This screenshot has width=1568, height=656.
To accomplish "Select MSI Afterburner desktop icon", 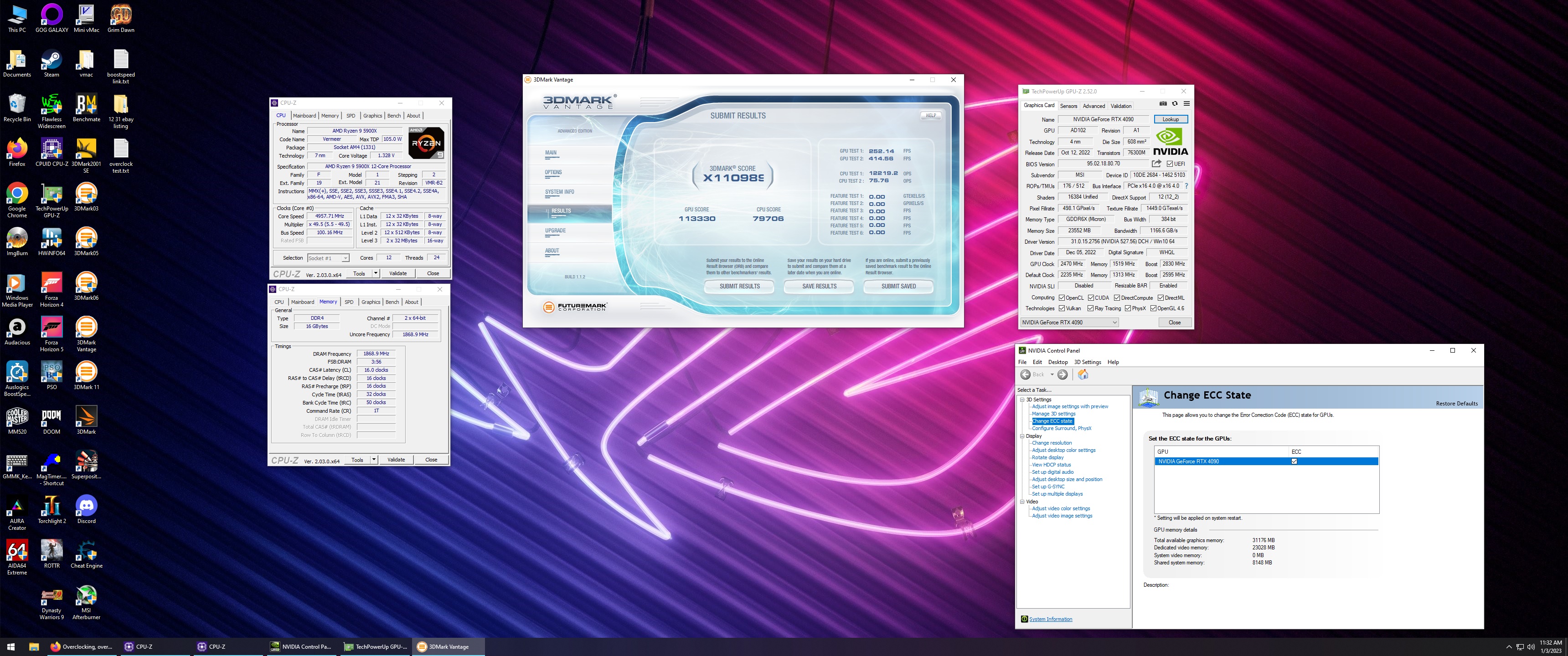I will point(87,602).
